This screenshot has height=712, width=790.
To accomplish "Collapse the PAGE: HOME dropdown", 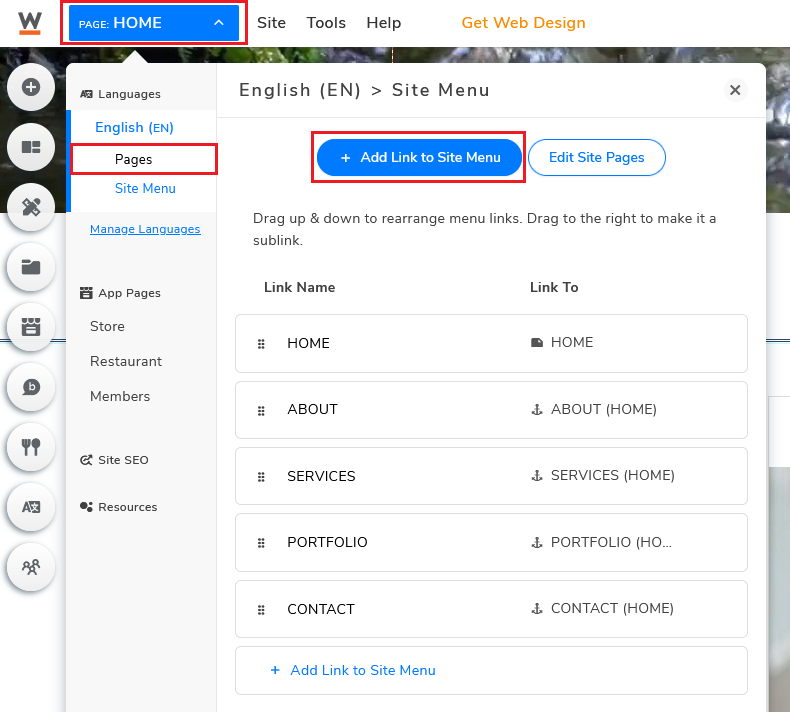I will [154, 23].
